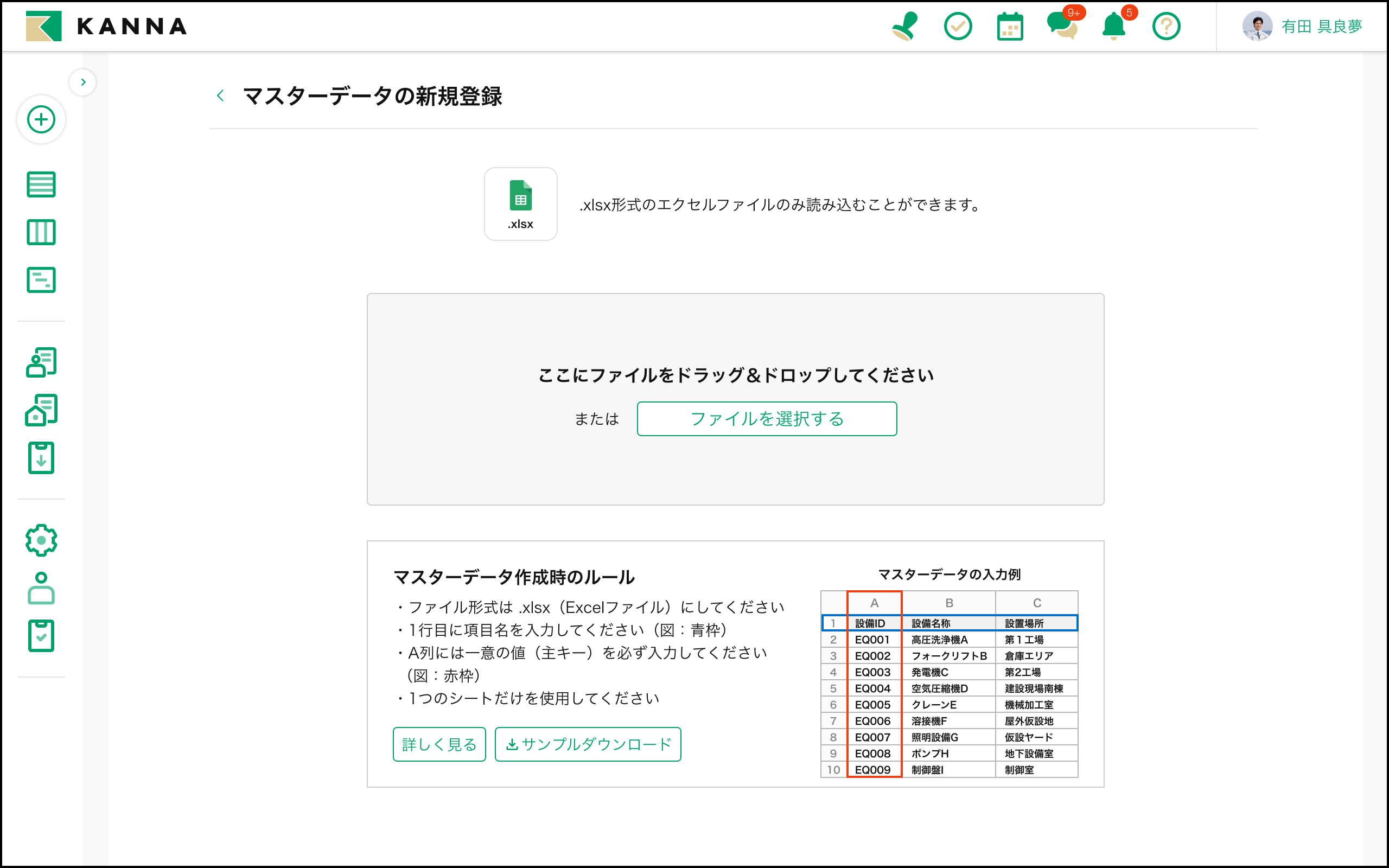Open chat messages with 9+ badge
Viewport: 1389px width, 868px height.
tap(1062, 27)
